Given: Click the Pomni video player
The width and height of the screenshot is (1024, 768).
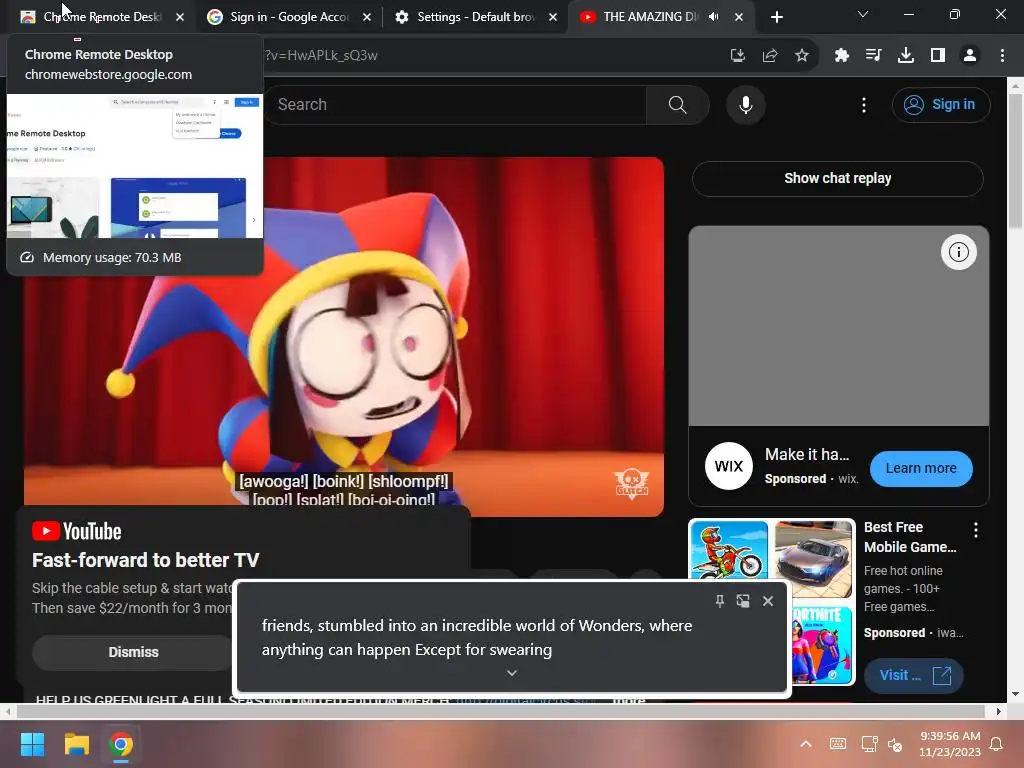Looking at the screenshot, I should pos(344,336).
